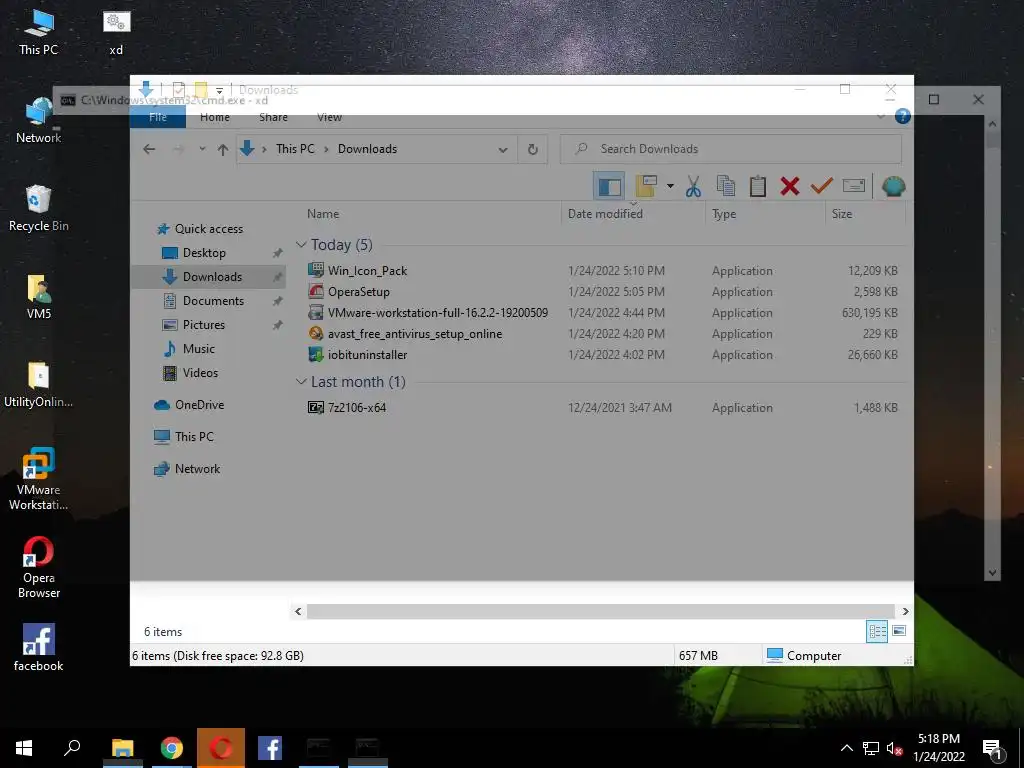Select iobituninstaller file
1024x768 pixels.
[367, 355]
